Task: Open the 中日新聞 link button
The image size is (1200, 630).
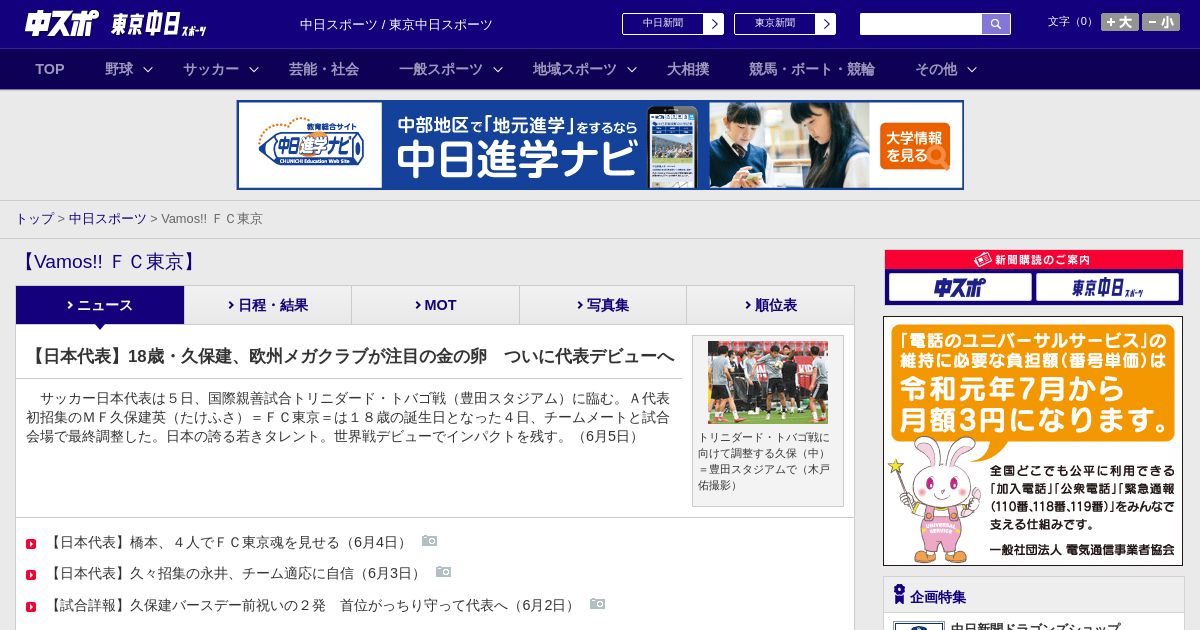Action: (663, 24)
